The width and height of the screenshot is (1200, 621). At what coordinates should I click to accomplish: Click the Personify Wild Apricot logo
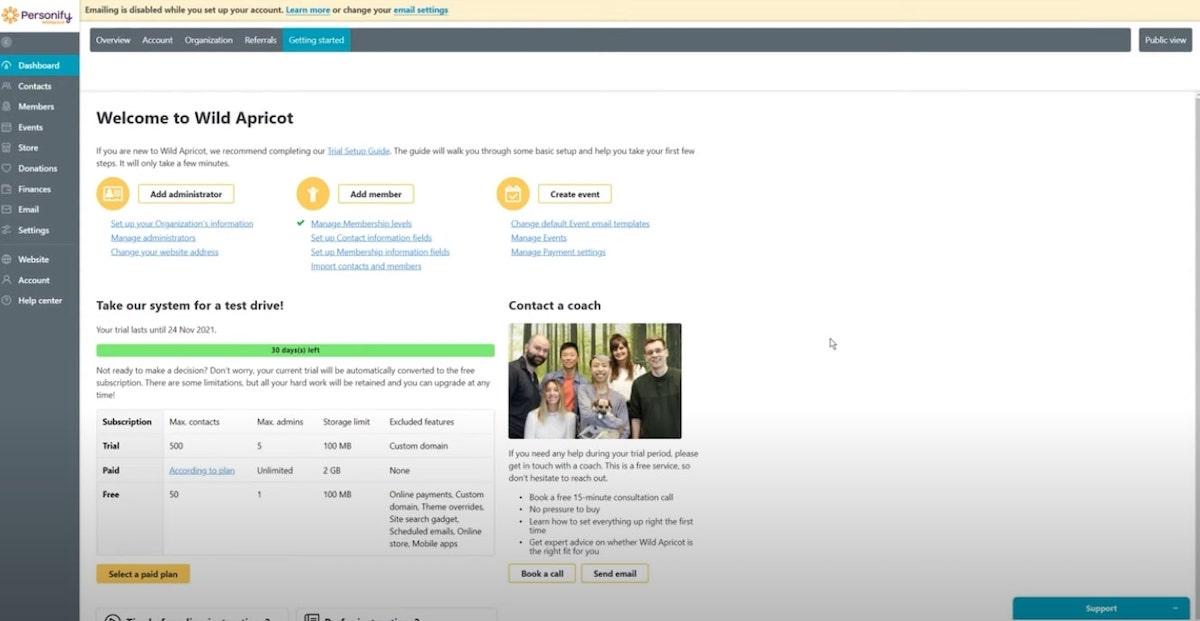point(37,14)
